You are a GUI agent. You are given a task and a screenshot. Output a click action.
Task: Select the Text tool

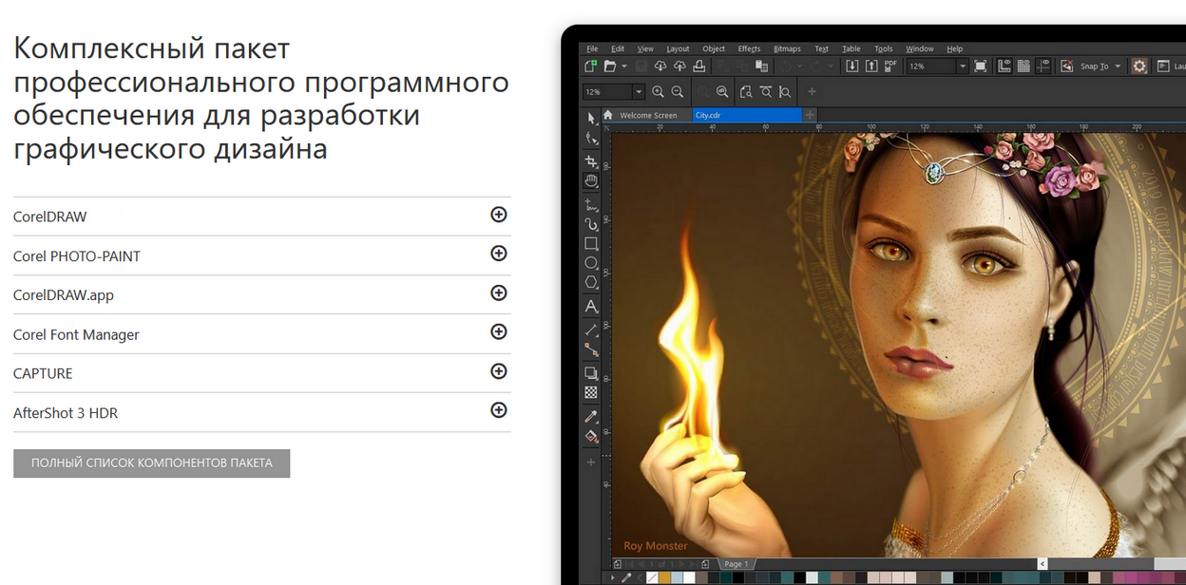pyautogui.click(x=591, y=307)
